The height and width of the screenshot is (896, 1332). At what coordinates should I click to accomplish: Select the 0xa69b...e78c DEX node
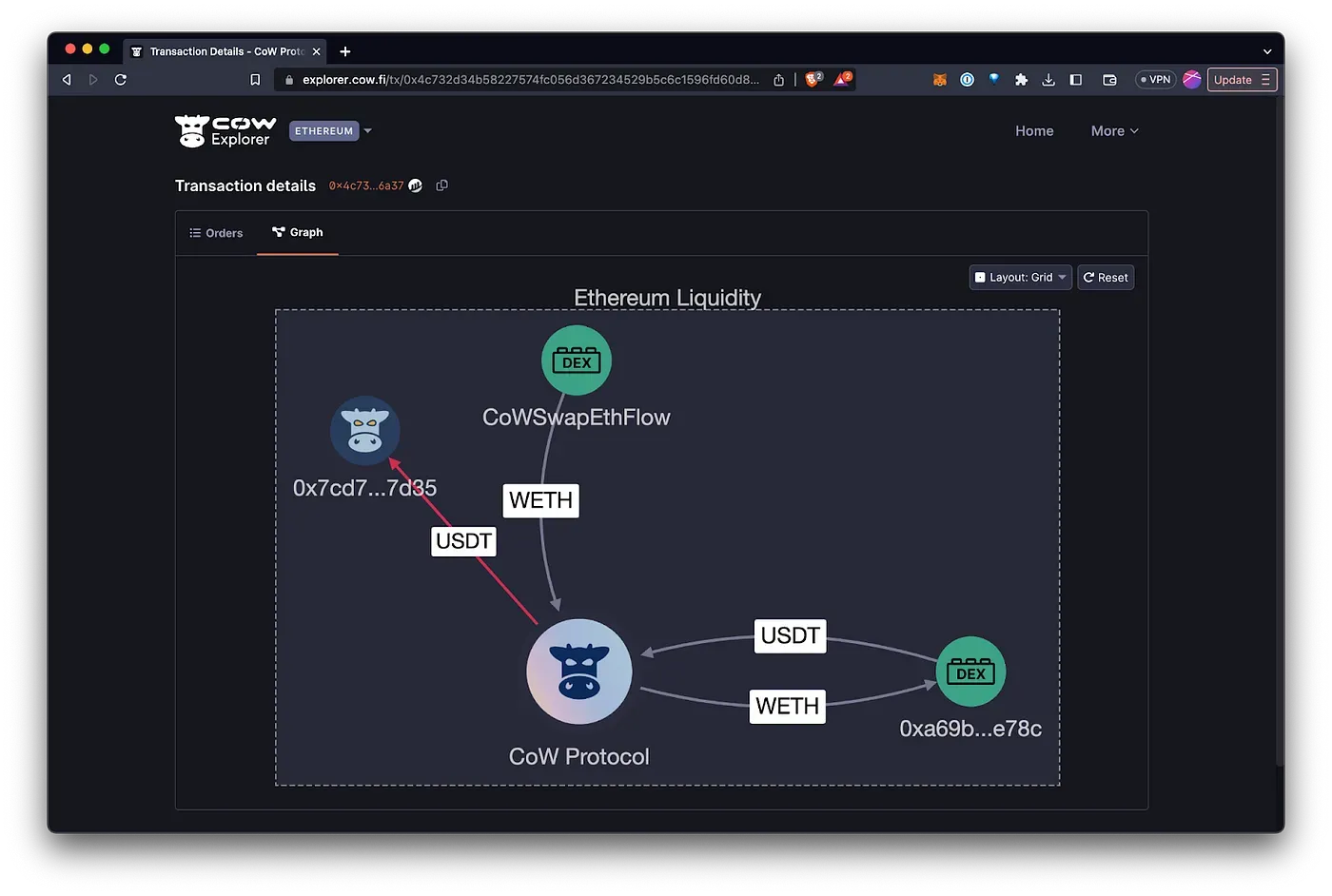[971, 672]
